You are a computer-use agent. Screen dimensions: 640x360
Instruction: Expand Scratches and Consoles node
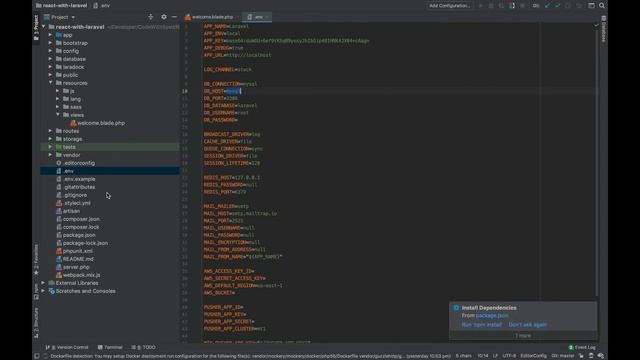[43, 291]
